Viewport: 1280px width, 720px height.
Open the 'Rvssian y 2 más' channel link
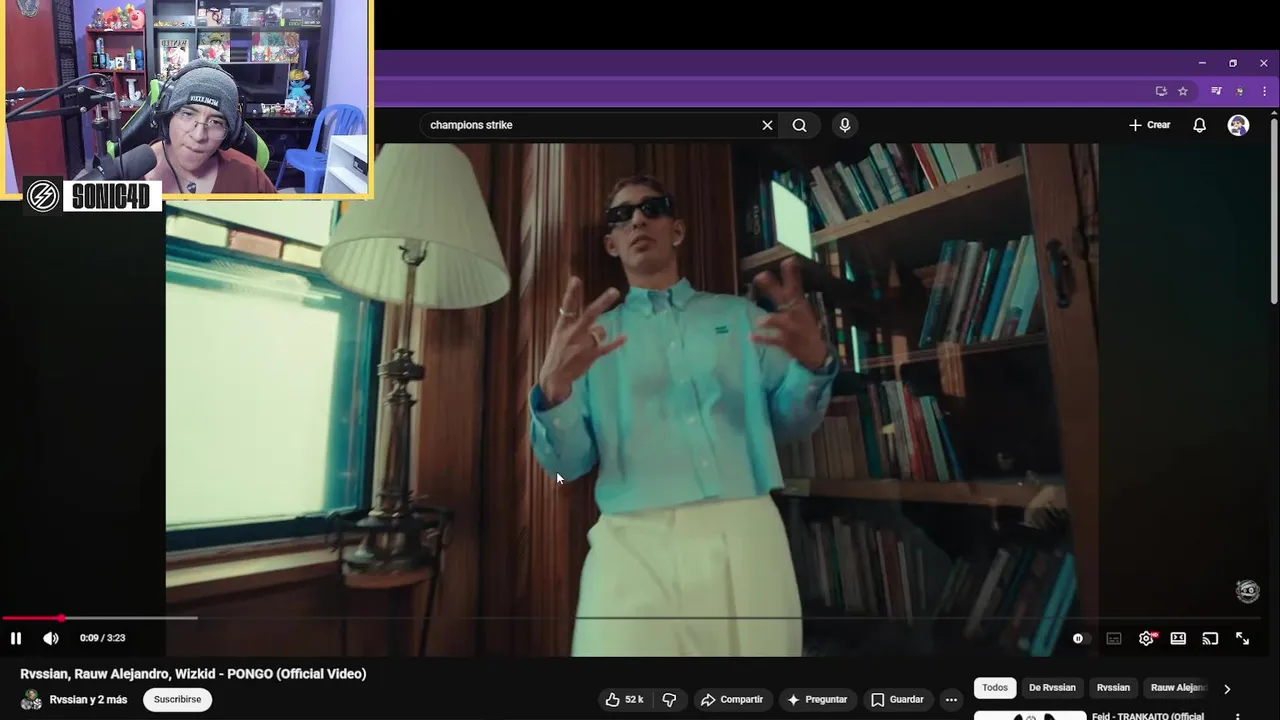(x=88, y=700)
